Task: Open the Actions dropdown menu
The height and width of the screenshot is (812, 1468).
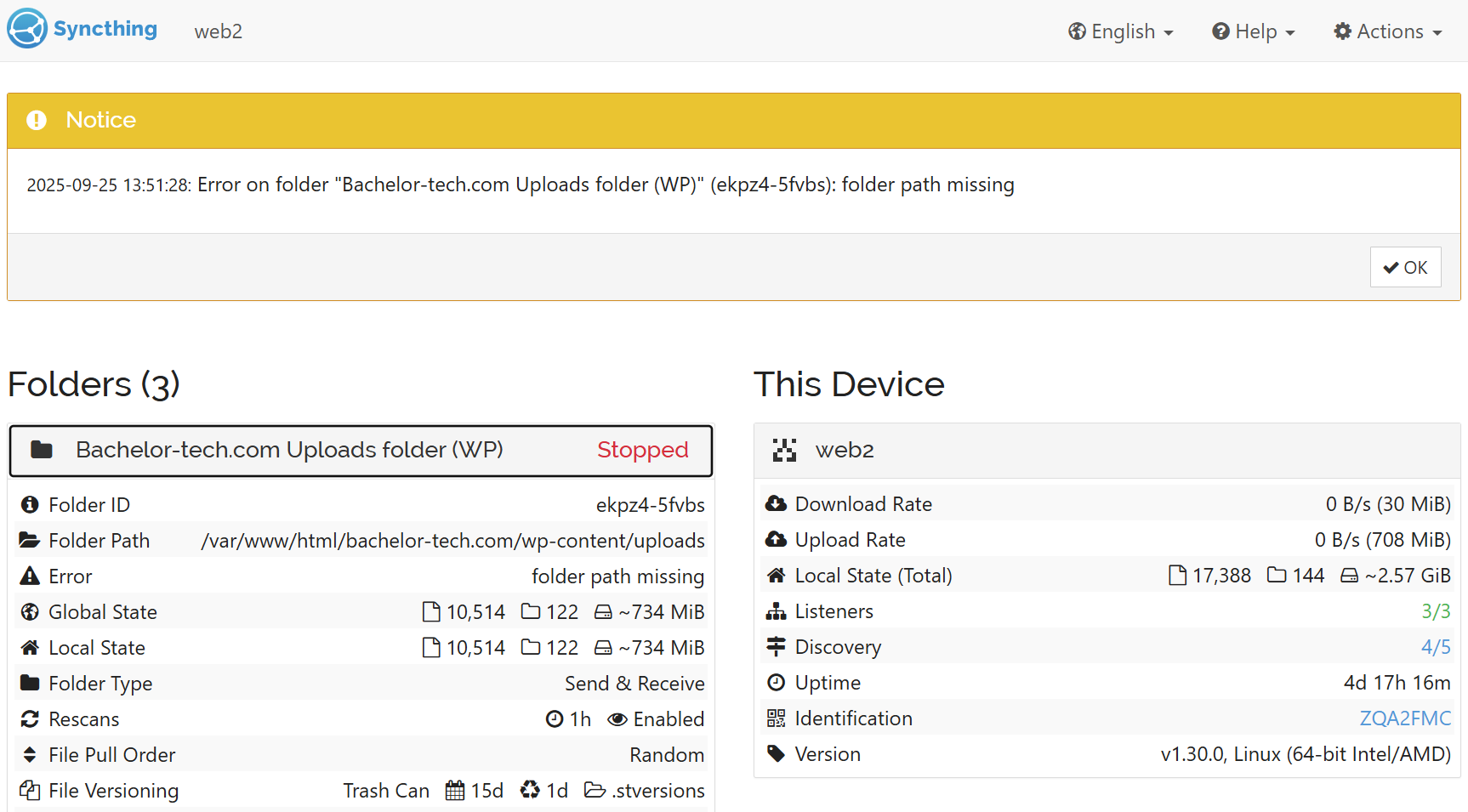Action: [1387, 31]
